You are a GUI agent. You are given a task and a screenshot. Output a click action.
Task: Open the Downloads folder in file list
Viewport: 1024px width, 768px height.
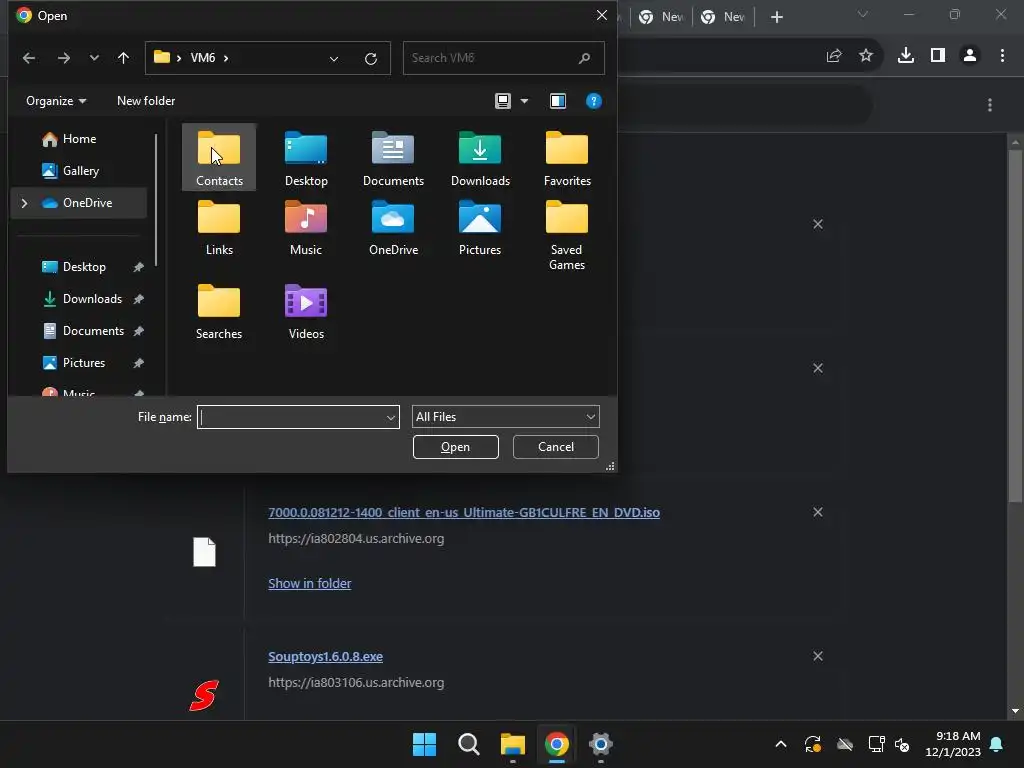(x=480, y=158)
